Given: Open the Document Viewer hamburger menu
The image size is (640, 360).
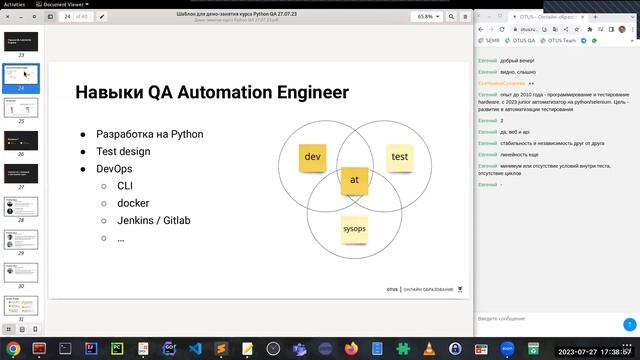Looking at the screenshot, I should tap(465, 17).
